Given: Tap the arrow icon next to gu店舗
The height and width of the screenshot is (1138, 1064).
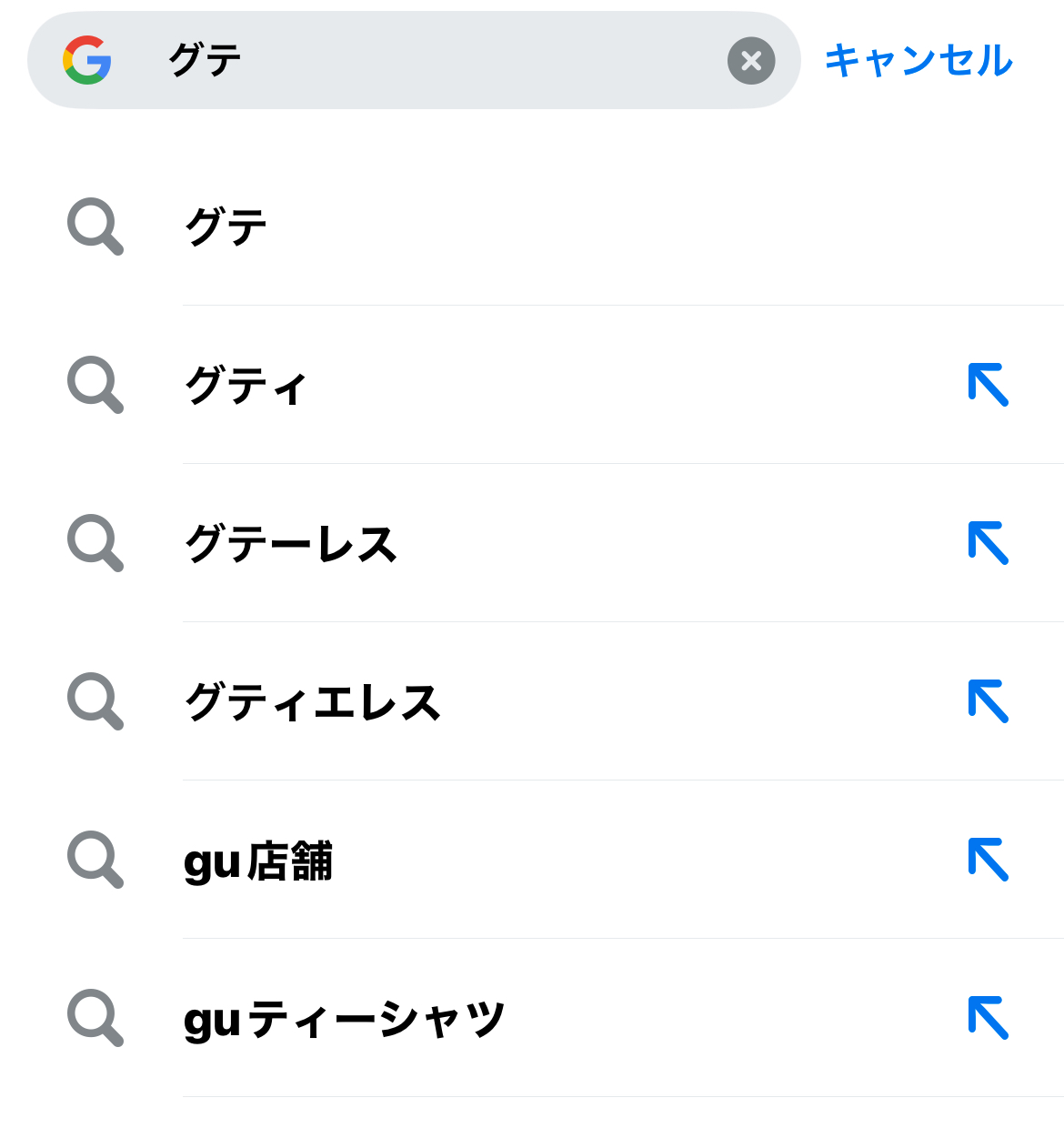Looking at the screenshot, I should 989,859.
